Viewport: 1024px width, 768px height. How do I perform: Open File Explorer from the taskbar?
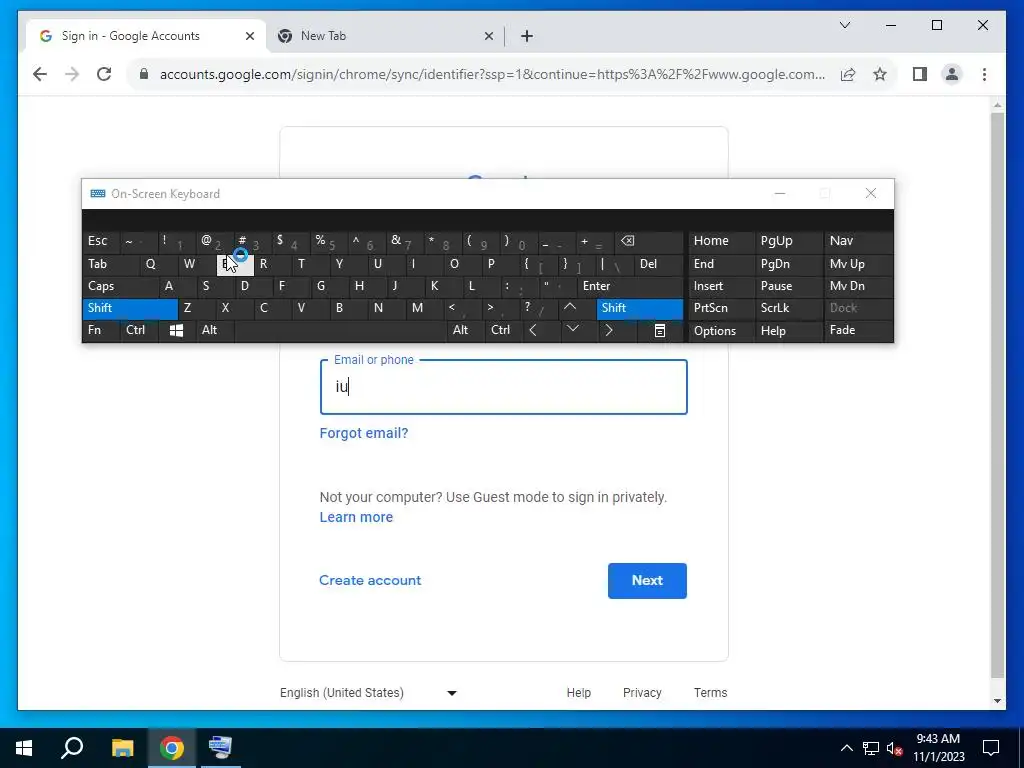click(122, 747)
